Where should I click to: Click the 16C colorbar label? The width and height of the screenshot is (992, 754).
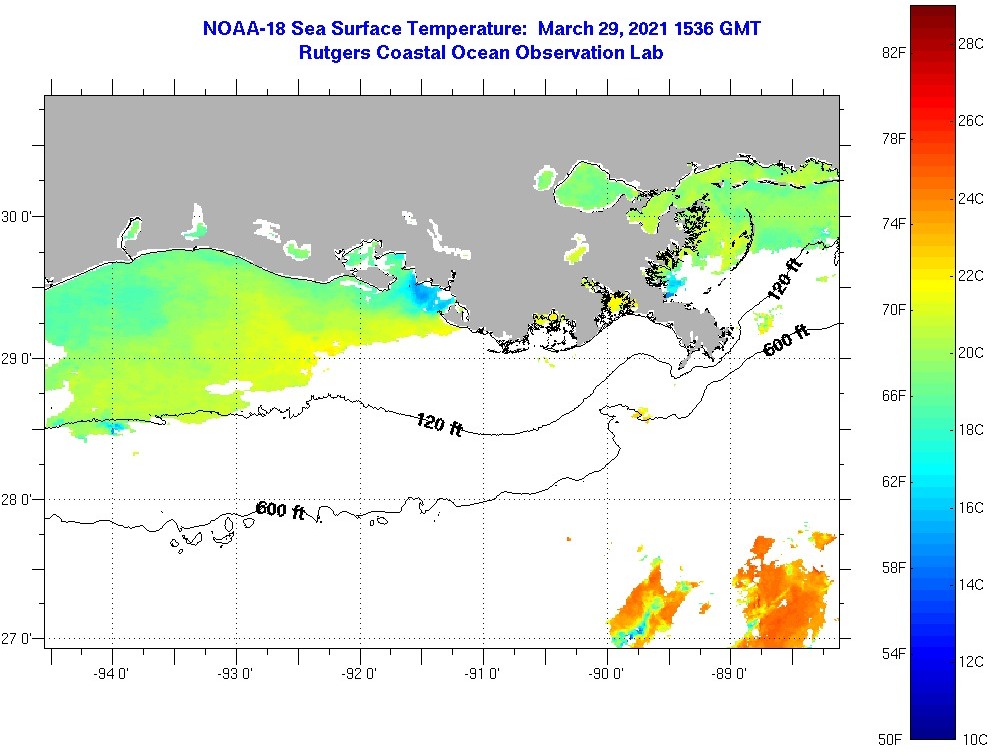tap(971, 508)
